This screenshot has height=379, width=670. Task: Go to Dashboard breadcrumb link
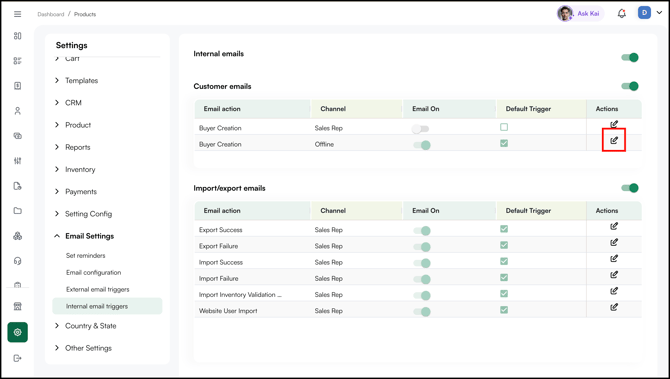50,14
